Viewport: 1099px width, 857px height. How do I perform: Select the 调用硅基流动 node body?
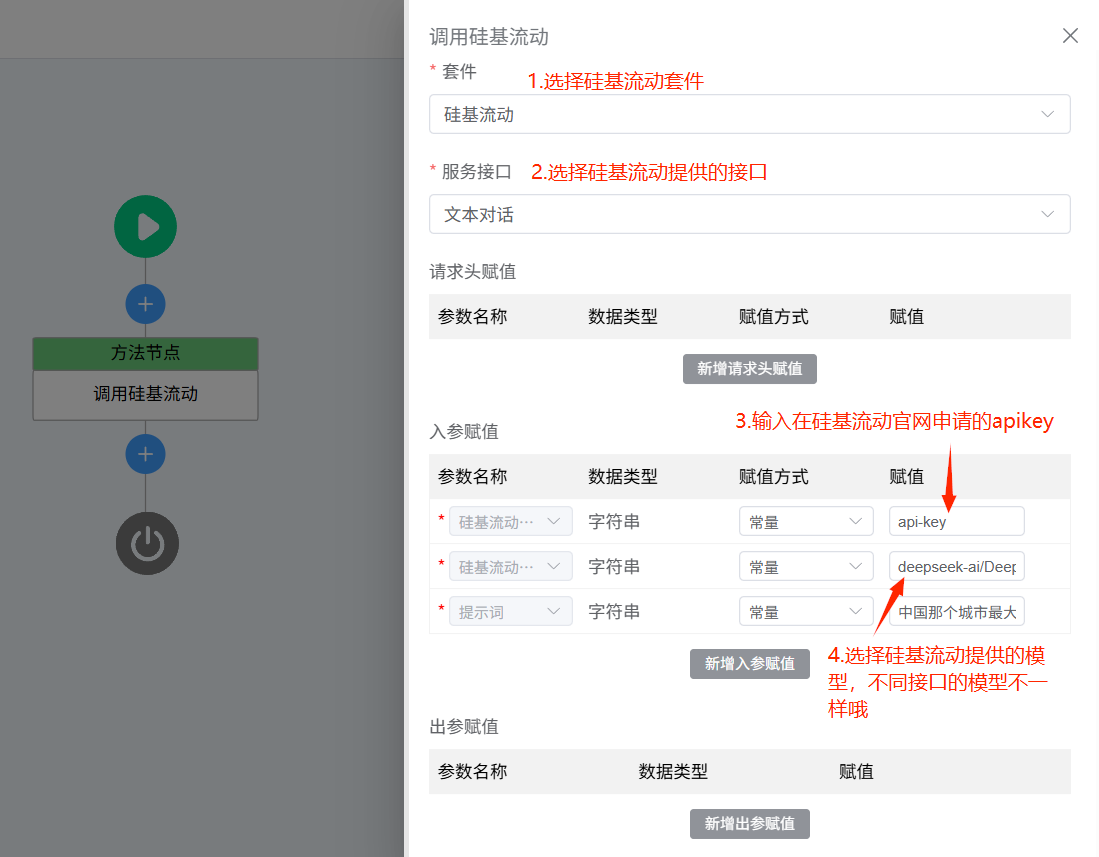(146, 395)
